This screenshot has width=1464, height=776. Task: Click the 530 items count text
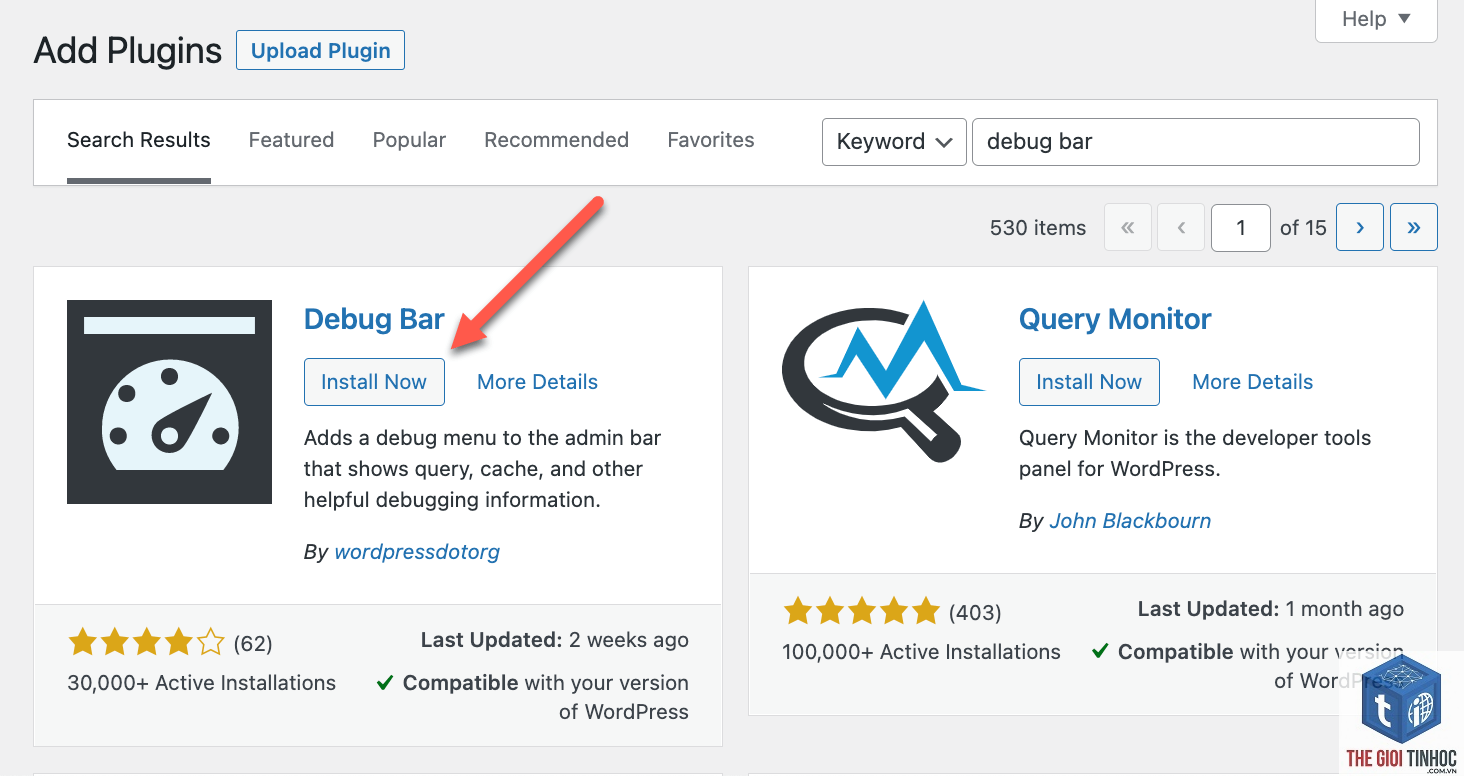tap(1038, 228)
